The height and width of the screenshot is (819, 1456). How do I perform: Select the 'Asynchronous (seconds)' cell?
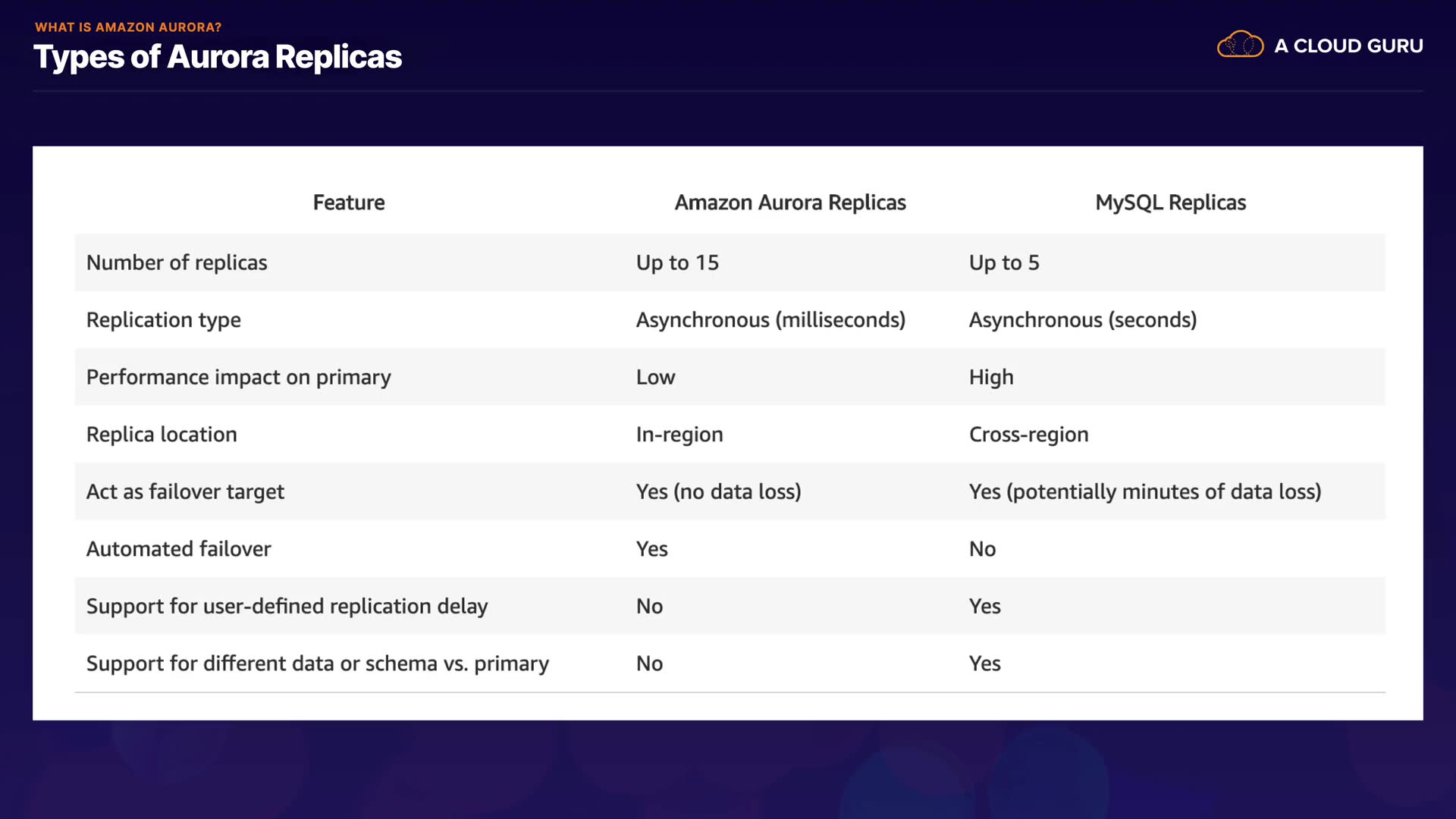tap(1083, 320)
